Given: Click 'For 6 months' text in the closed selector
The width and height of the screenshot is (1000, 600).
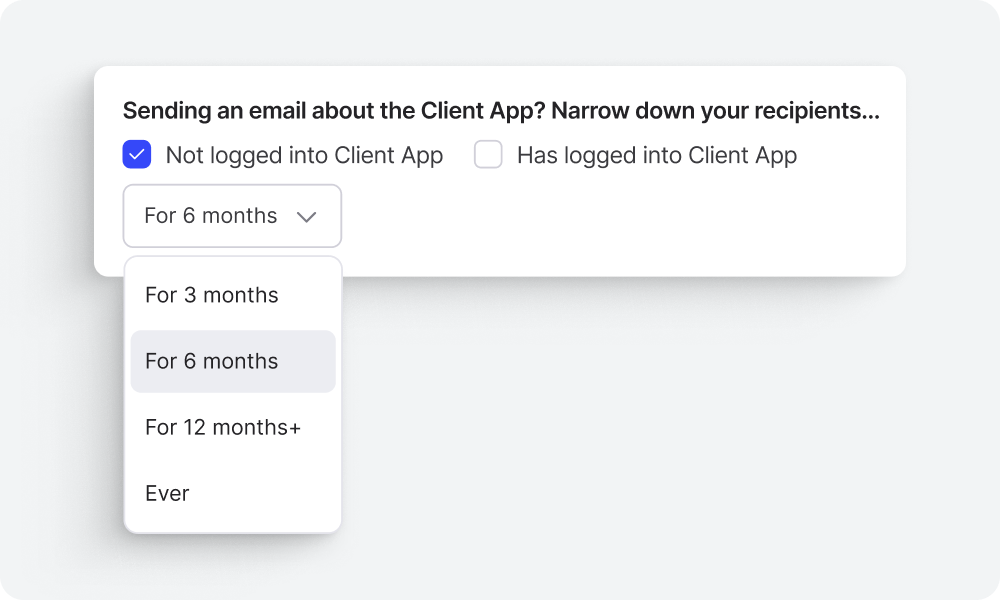Looking at the screenshot, I should 211,216.
